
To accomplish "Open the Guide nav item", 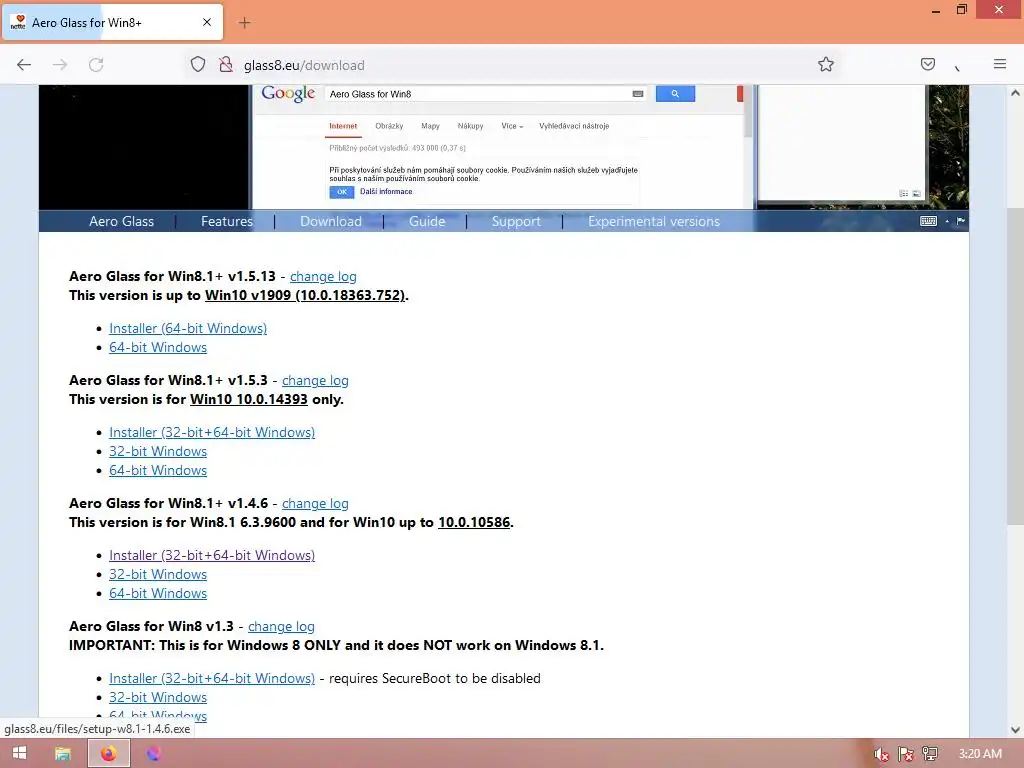I will (427, 221).
